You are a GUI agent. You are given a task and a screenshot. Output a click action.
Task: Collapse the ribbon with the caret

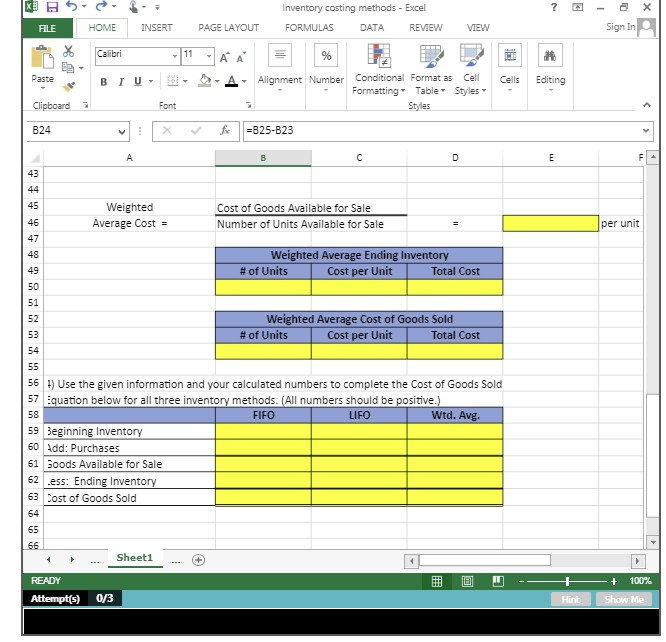pos(646,105)
